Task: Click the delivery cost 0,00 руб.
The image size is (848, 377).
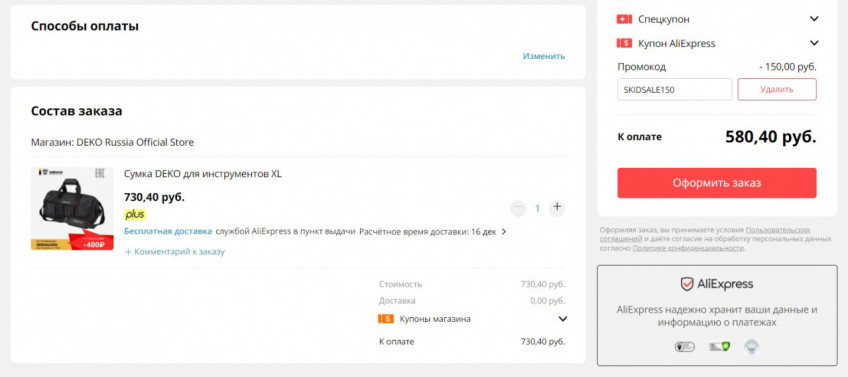Action: (547, 301)
